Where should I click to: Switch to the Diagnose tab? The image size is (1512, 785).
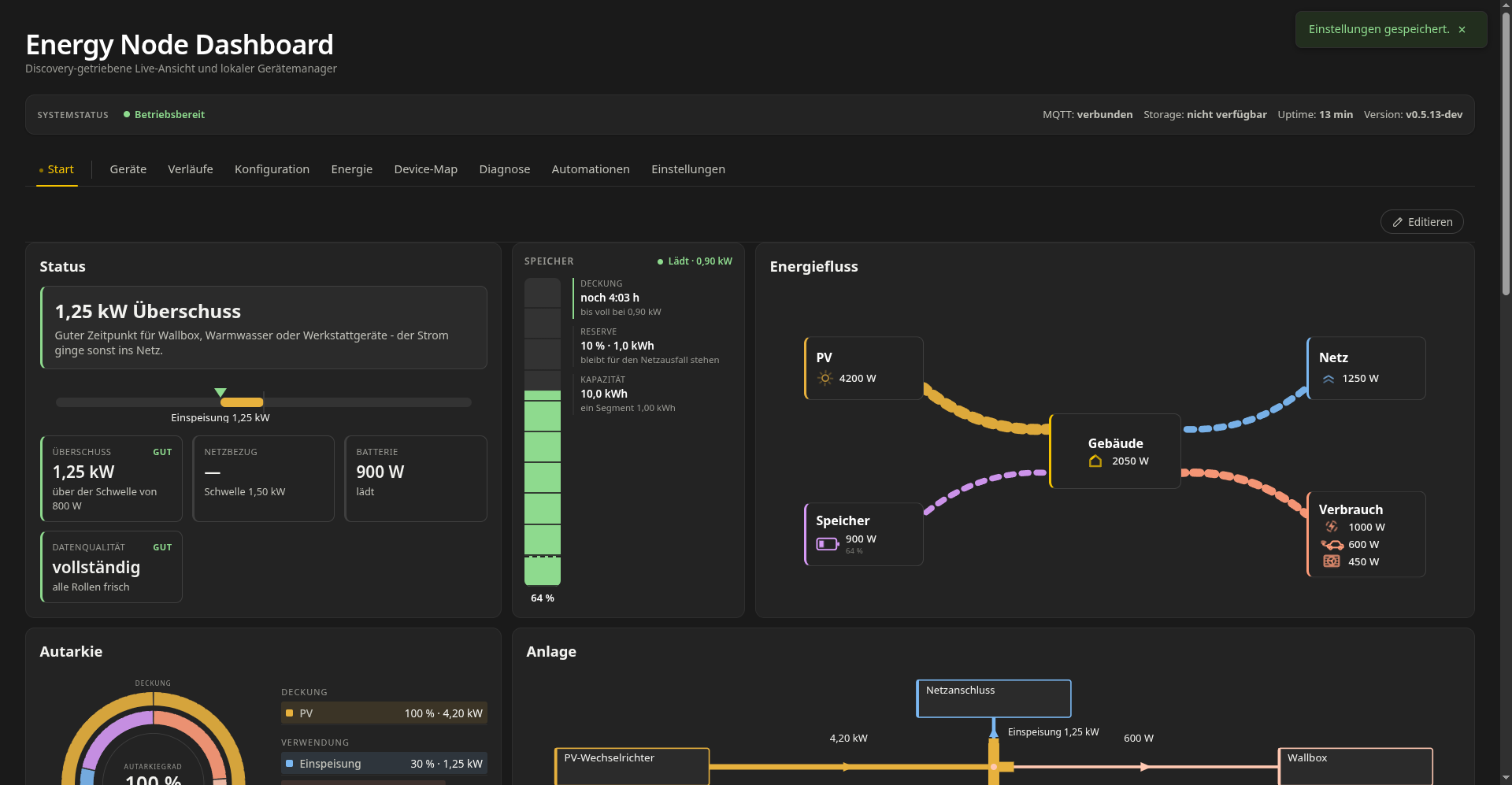(505, 169)
